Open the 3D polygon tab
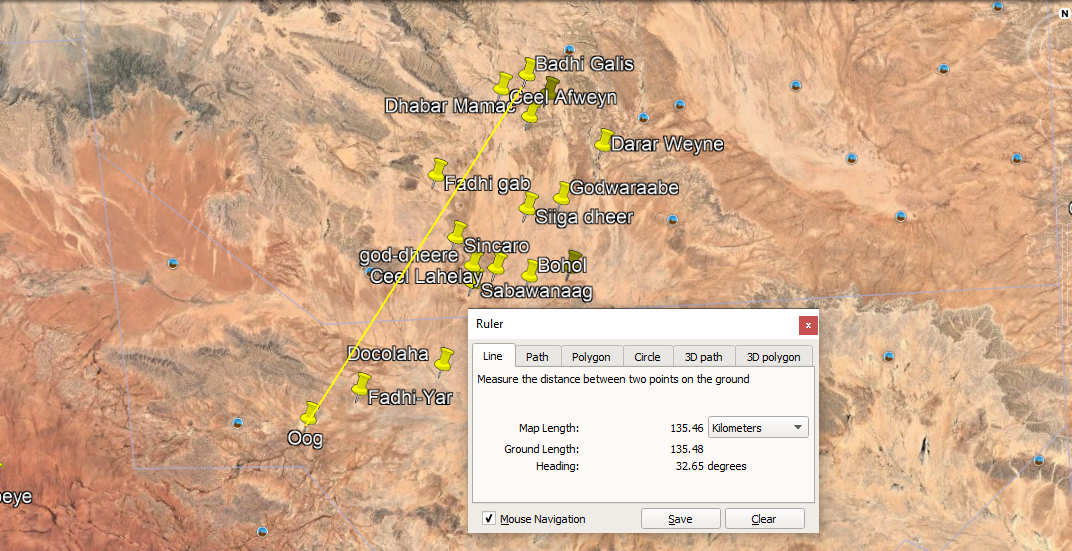1072x551 pixels. pyautogui.click(x=773, y=357)
